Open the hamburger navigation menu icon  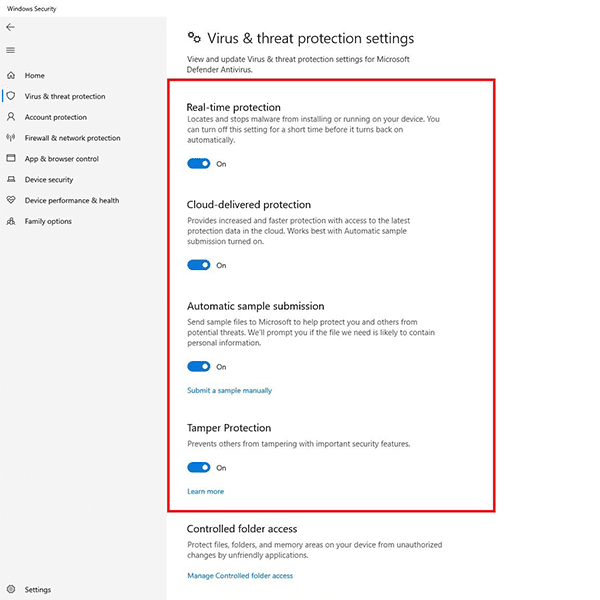pos(10,50)
